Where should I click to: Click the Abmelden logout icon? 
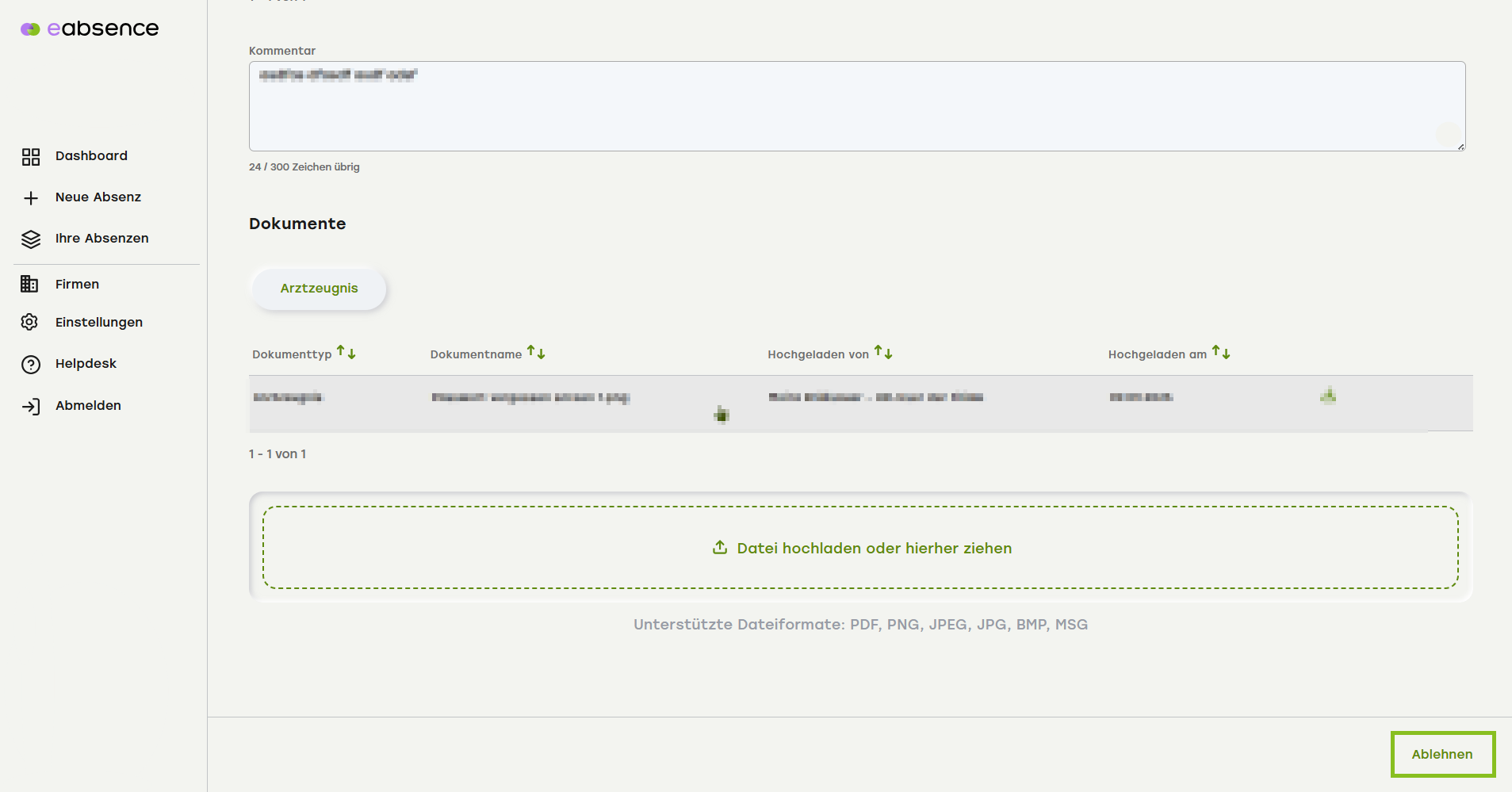[x=31, y=407]
